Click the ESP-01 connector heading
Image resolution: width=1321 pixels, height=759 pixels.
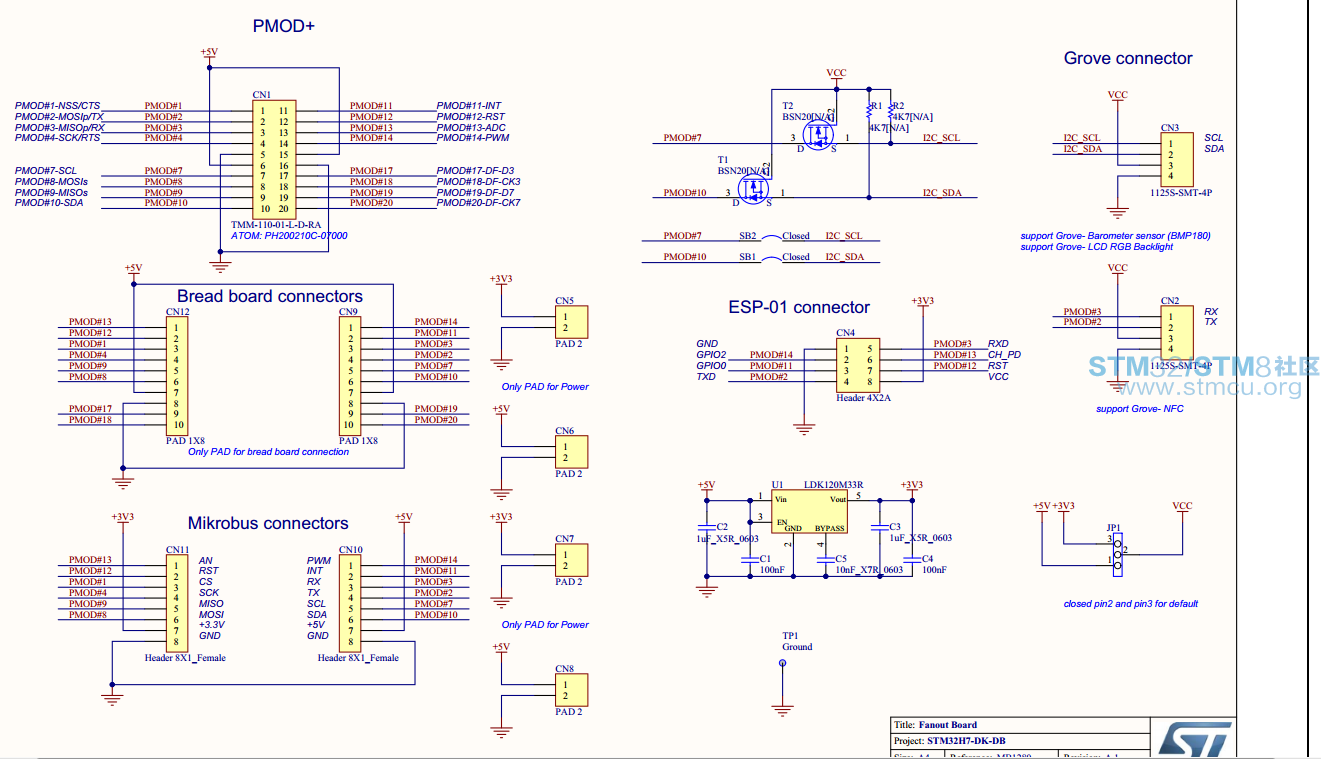(x=799, y=307)
